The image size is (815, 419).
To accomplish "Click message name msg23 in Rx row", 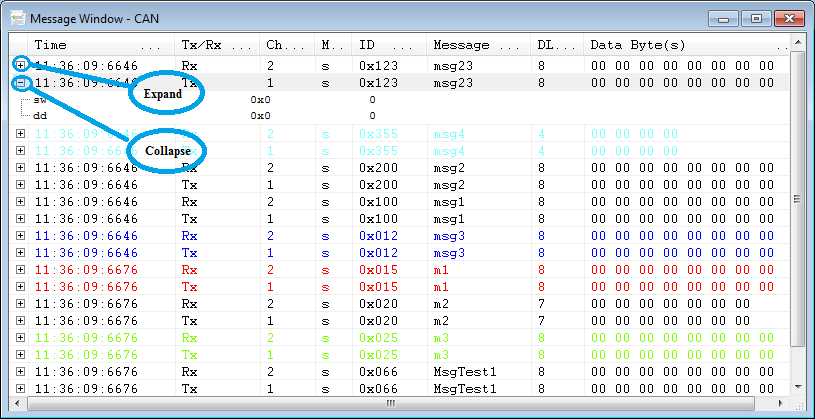I will coord(453,66).
